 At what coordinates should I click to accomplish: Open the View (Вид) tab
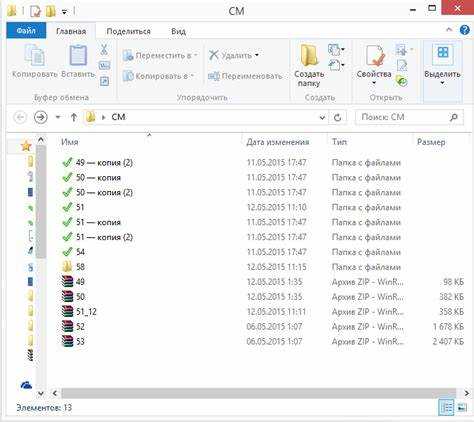178,32
